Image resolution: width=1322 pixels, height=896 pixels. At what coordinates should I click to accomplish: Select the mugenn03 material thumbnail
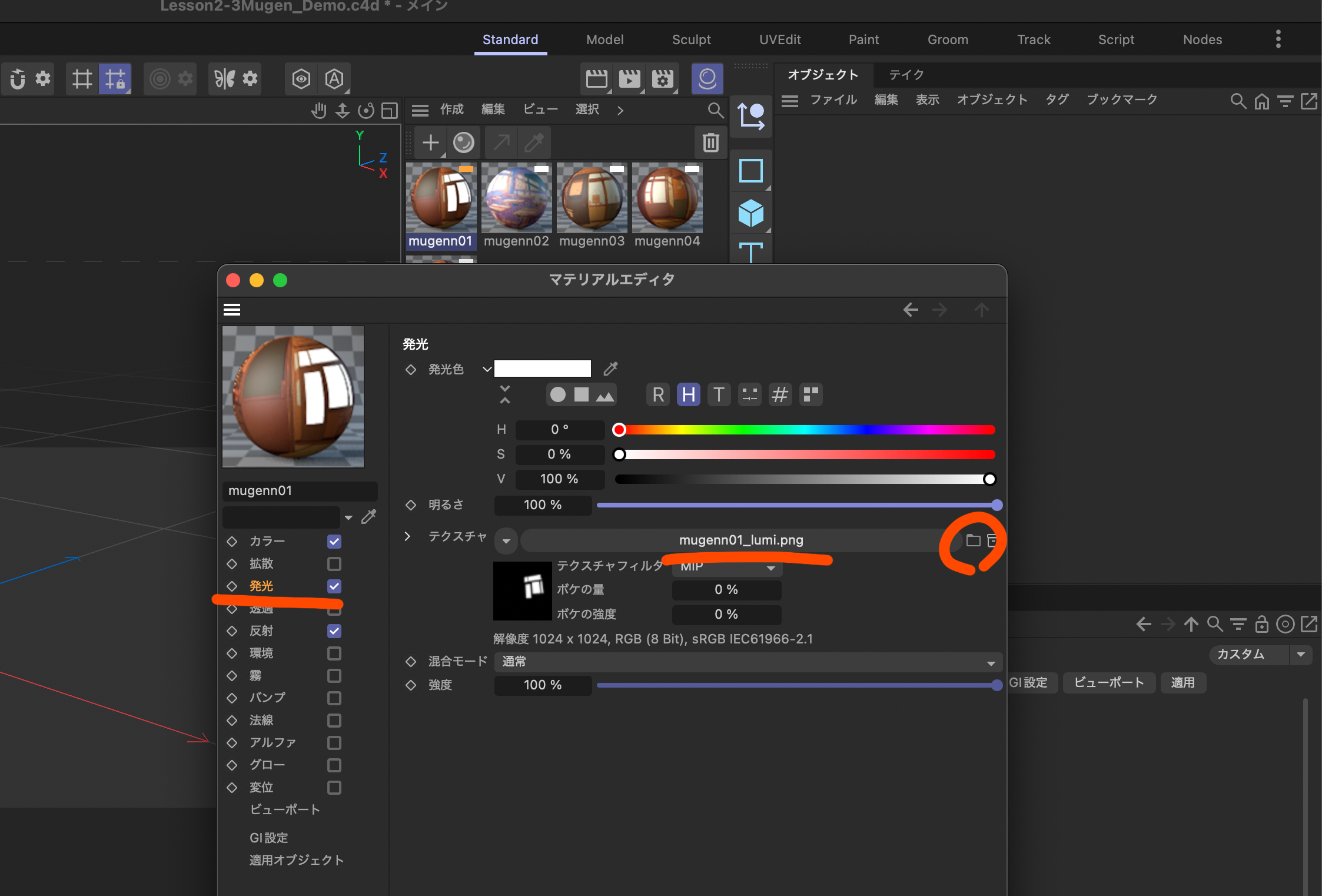tap(592, 199)
